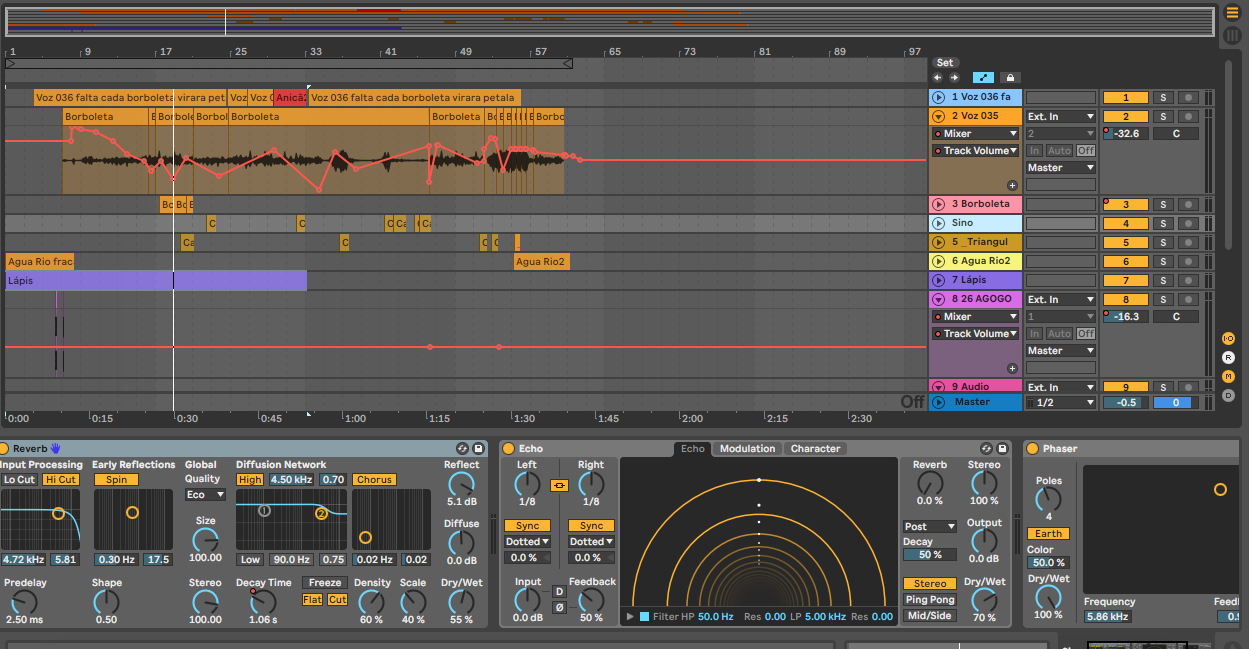Click Echo Feedback knob
Viewport: 1249px width, 649px height.
[591, 600]
